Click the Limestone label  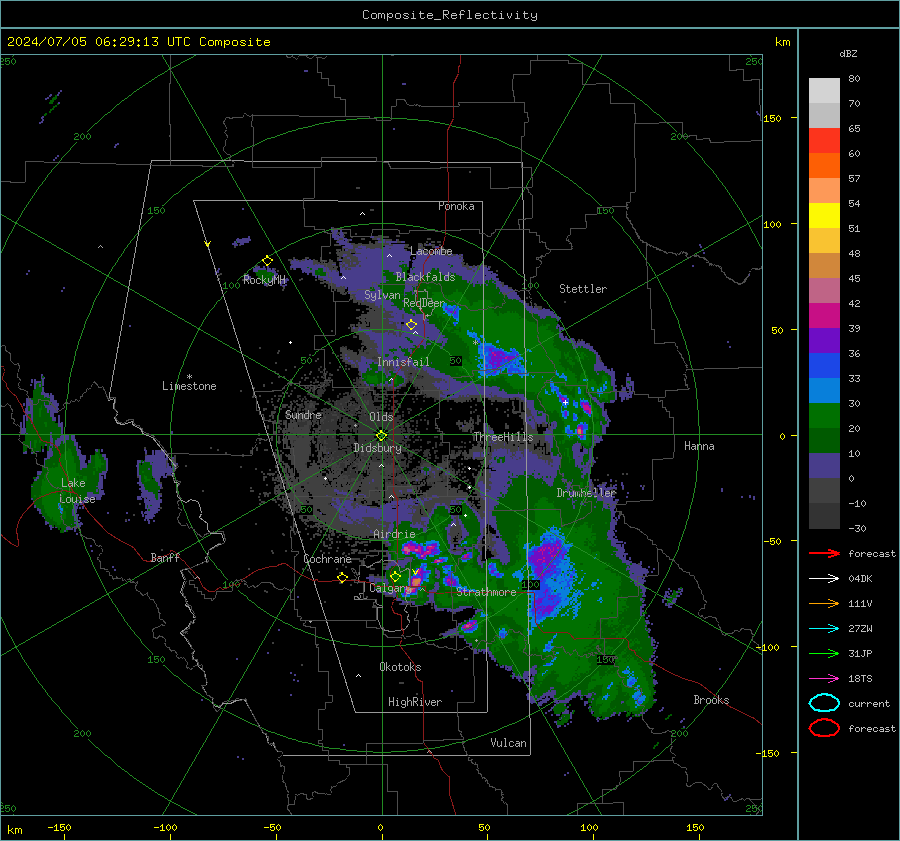(189, 386)
